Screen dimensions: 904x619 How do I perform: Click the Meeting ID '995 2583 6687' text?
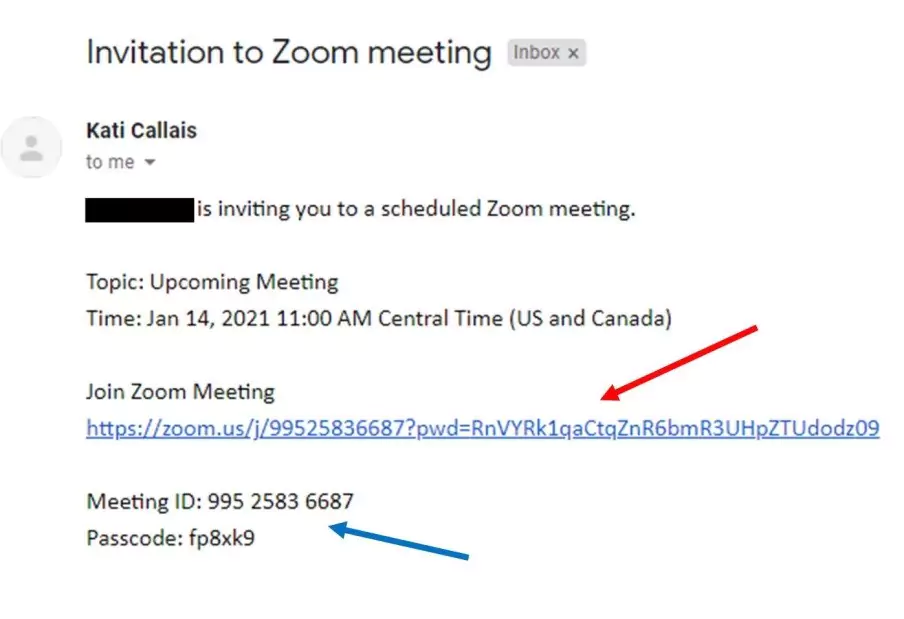pyautogui.click(x=222, y=501)
